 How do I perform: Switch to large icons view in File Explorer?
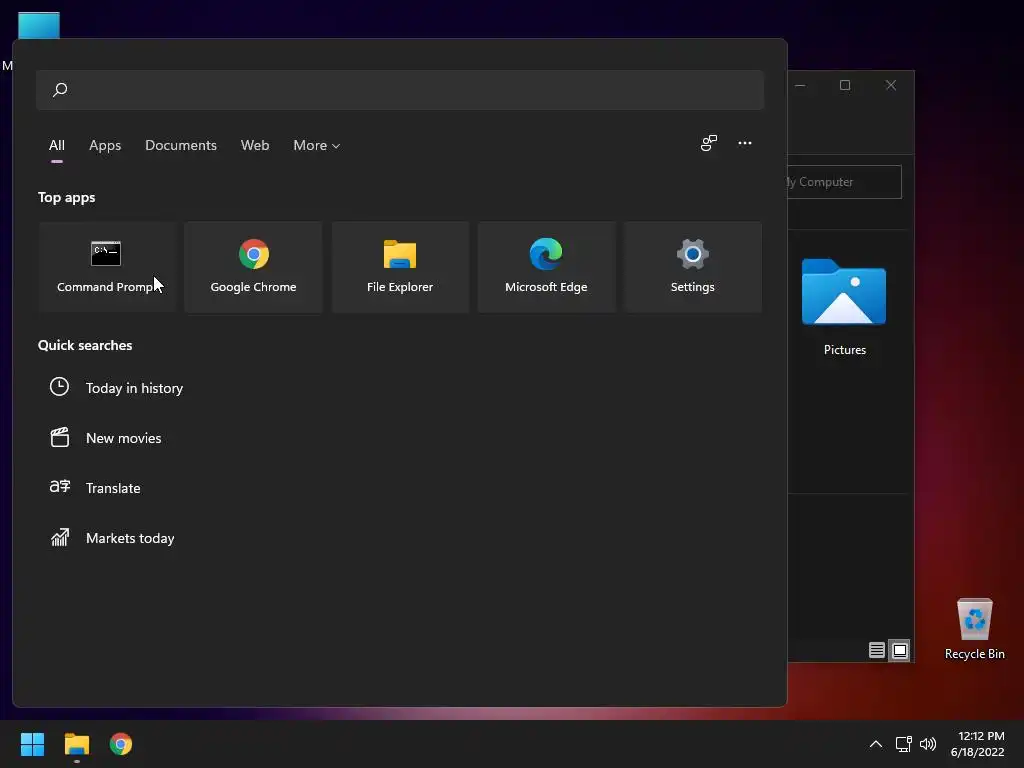click(x=900, y=650)
